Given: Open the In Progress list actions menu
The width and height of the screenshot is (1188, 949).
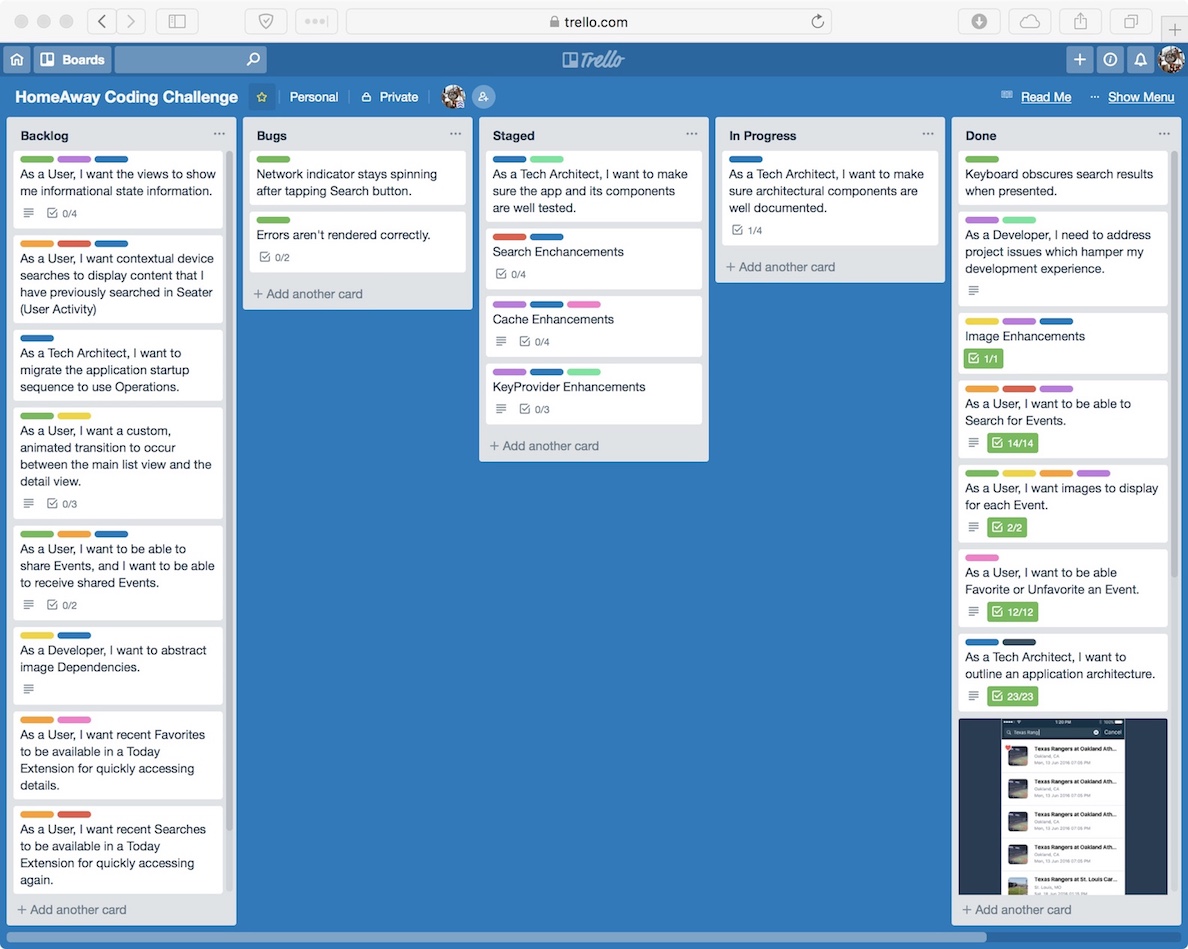Looking at the screenshot, I should (x=928, y=134).
